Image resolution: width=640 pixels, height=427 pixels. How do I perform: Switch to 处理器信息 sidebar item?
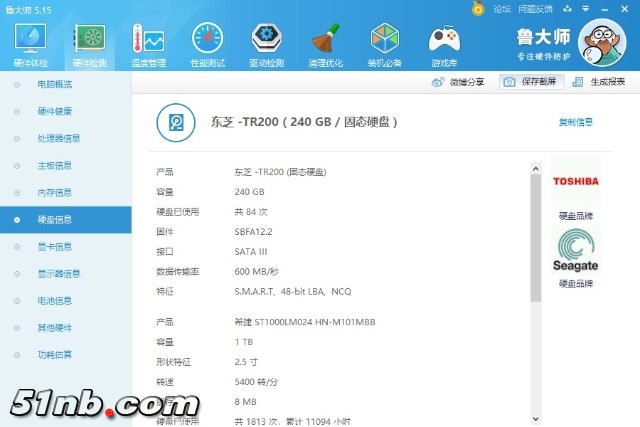click(x=58, y=138)
